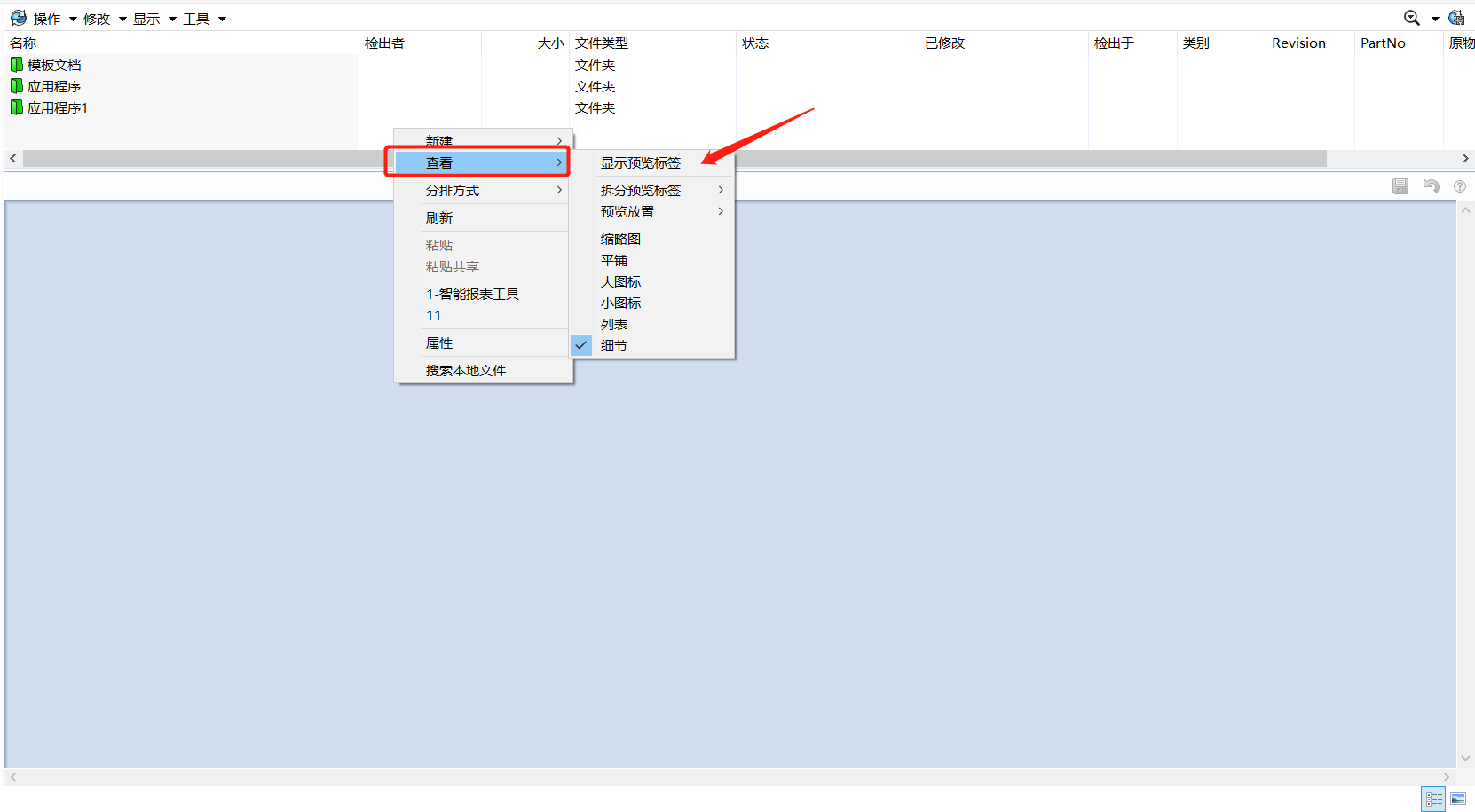Screen dimensions: 1475x812
Task: Select 列表 view mode in the submenu
Action: pos(614,323)
